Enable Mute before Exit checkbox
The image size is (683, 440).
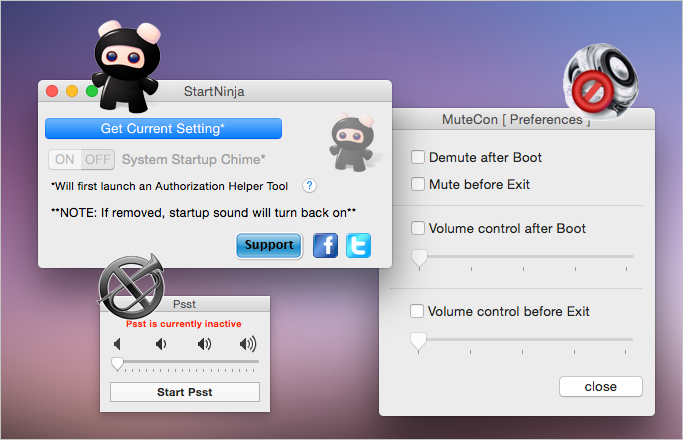click(418, 184)
